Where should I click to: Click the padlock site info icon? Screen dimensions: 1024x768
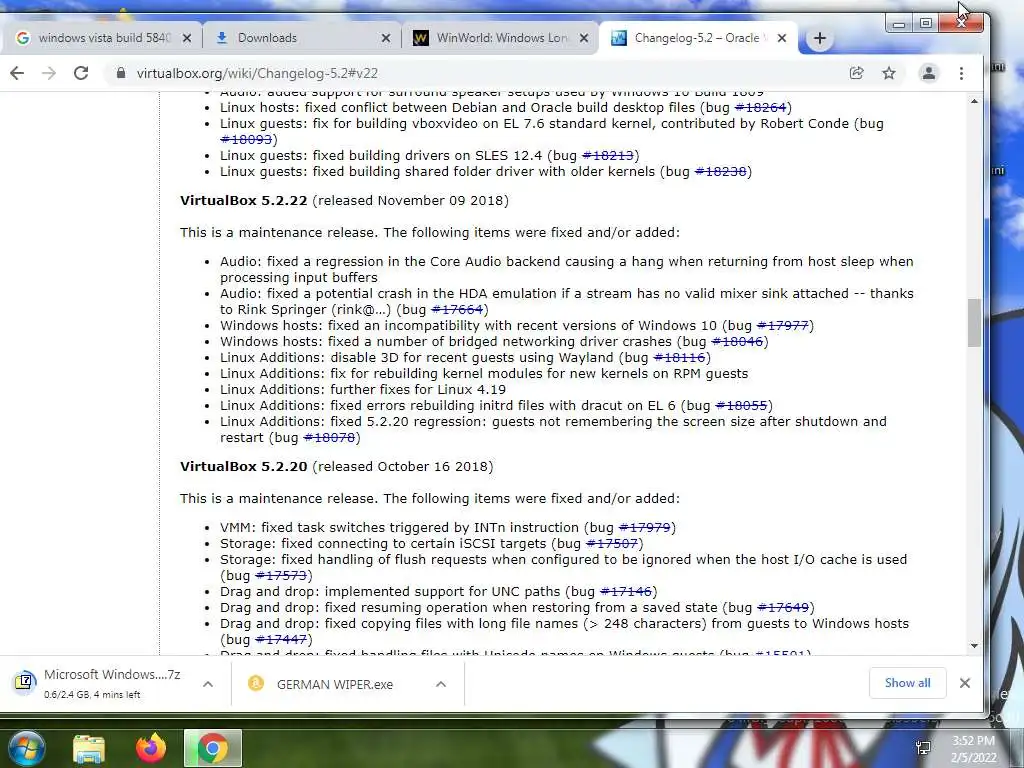click(121, 73)
